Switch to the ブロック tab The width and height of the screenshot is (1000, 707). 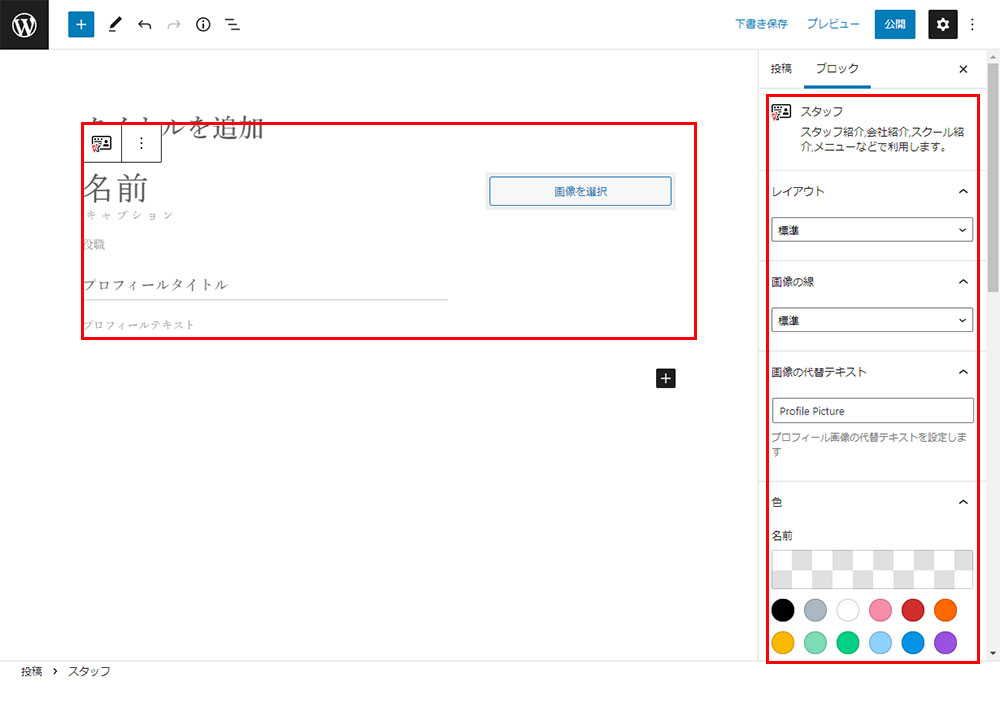837,69
